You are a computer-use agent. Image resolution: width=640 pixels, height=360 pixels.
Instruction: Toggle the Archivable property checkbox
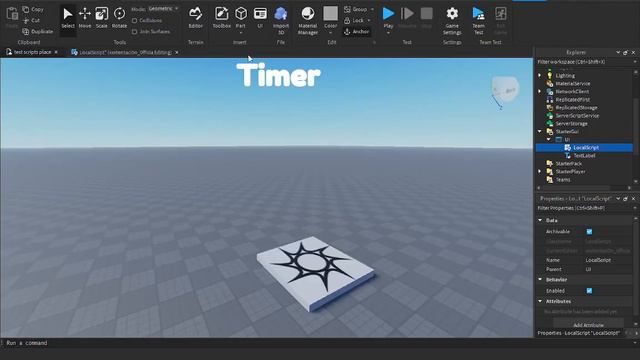click(589, 231)
